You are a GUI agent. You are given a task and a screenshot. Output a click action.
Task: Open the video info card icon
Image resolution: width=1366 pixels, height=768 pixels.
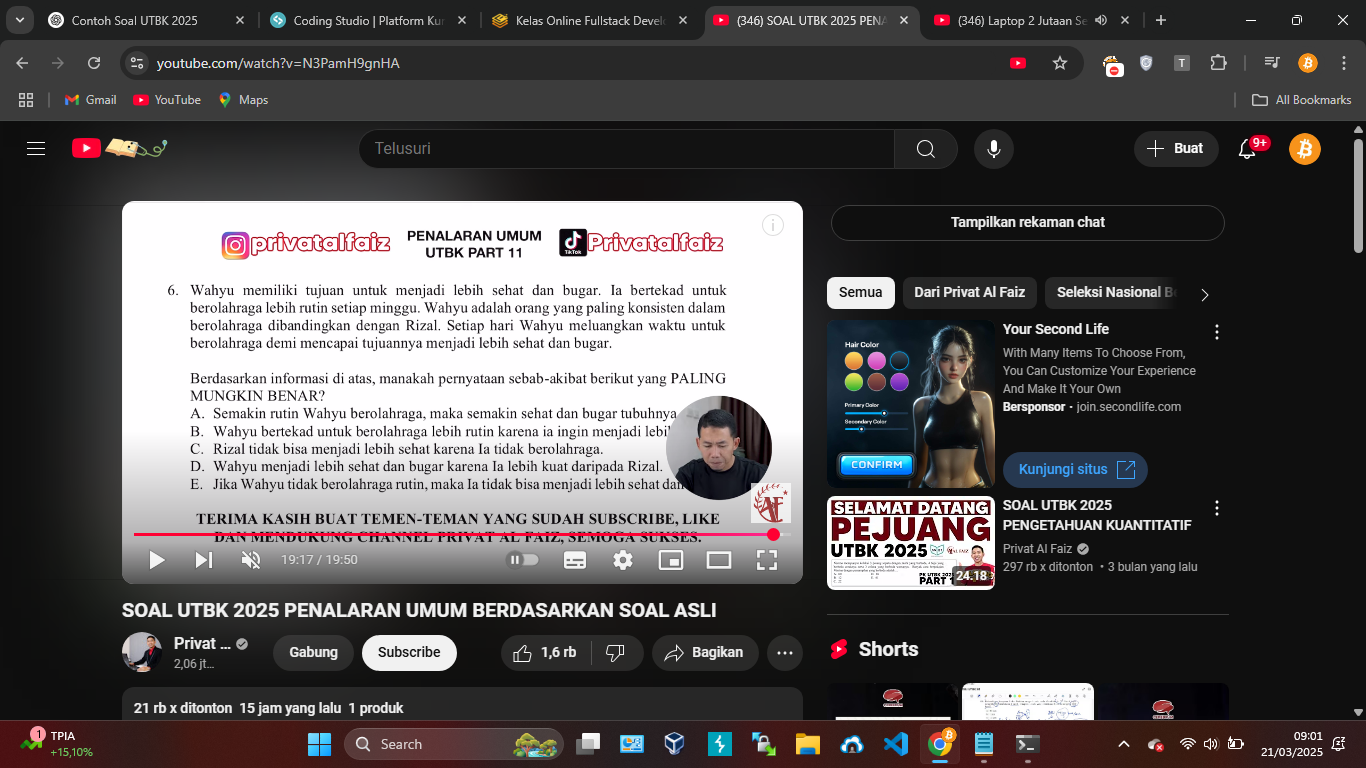(x=773, y=225)
